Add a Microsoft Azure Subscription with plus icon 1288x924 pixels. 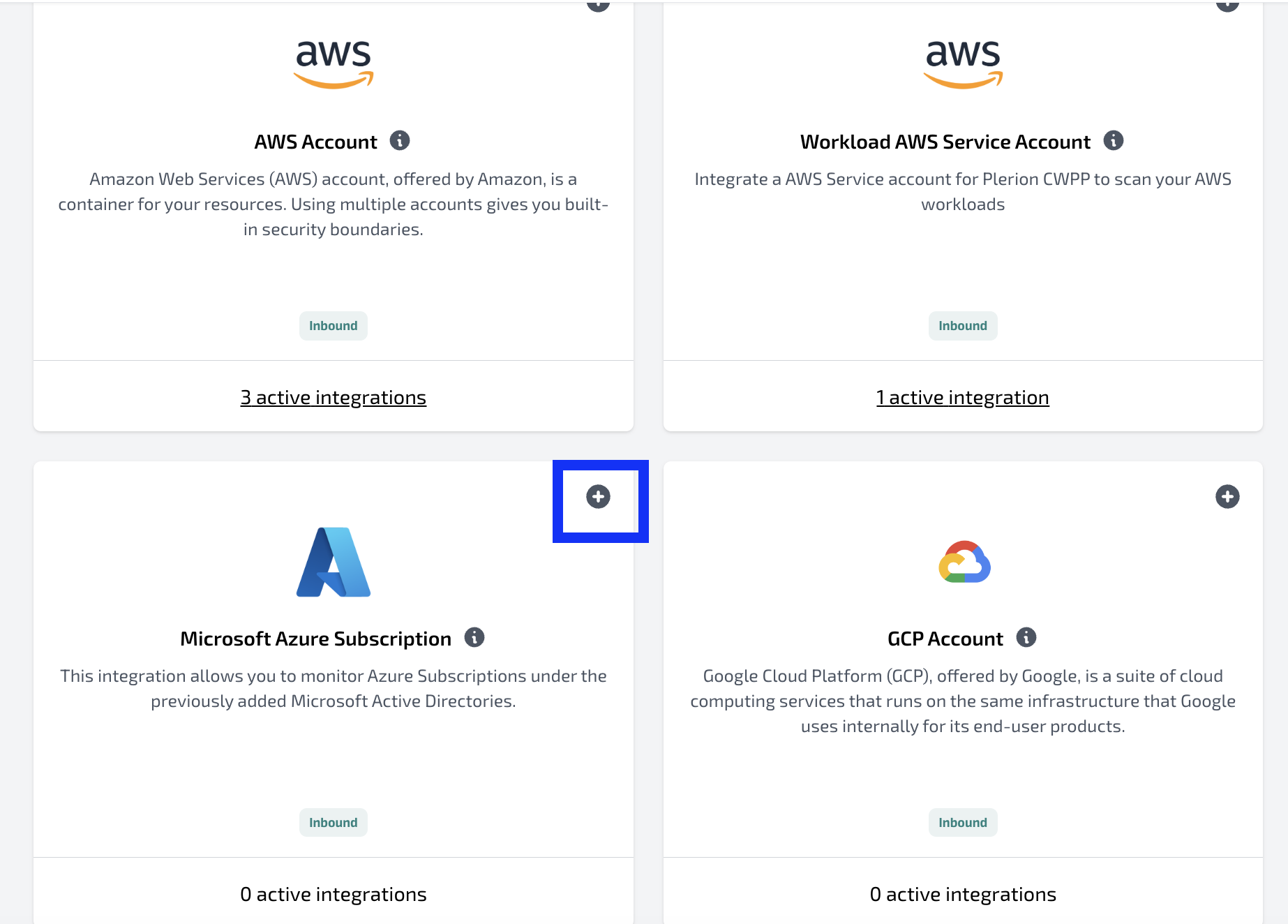tap(598, 497)
